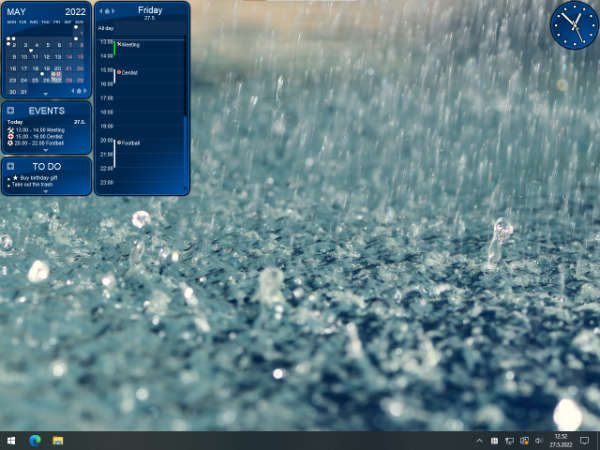Expand the calendar widget using bottom arrow
The image size is (600, 450).
(46, 94)
